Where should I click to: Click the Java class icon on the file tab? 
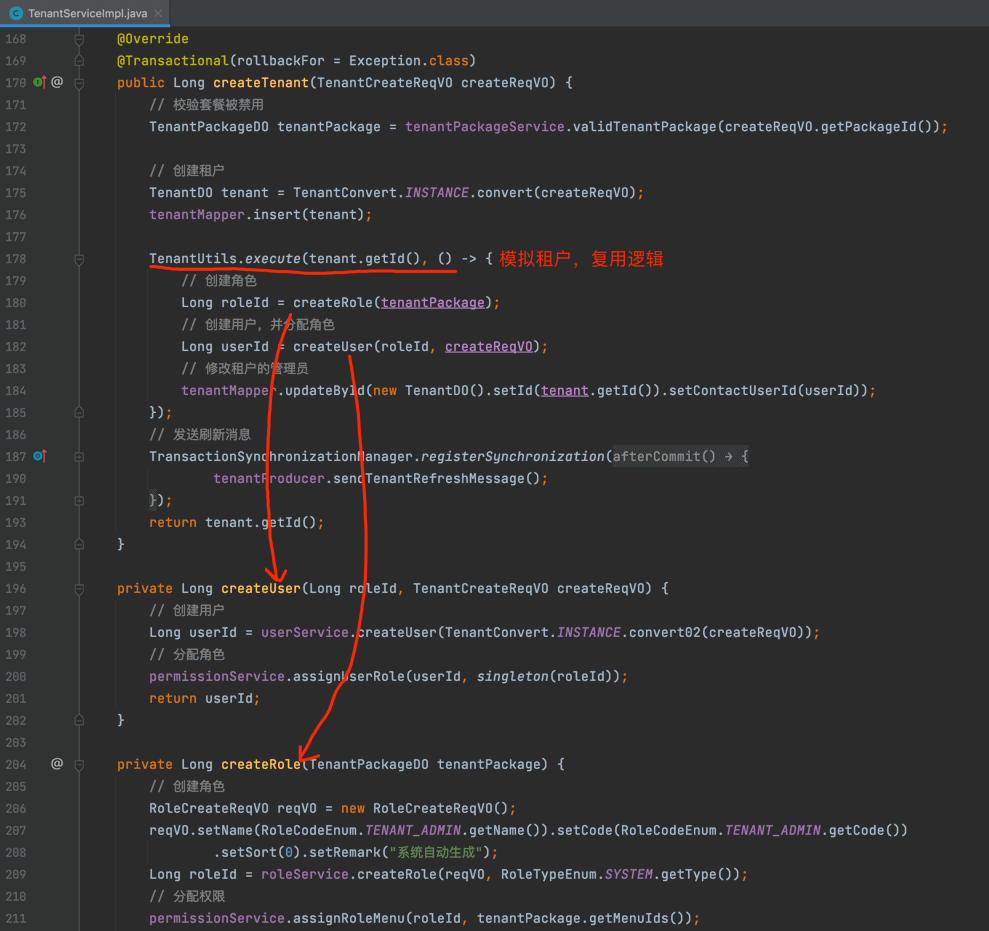coord(16,13)
